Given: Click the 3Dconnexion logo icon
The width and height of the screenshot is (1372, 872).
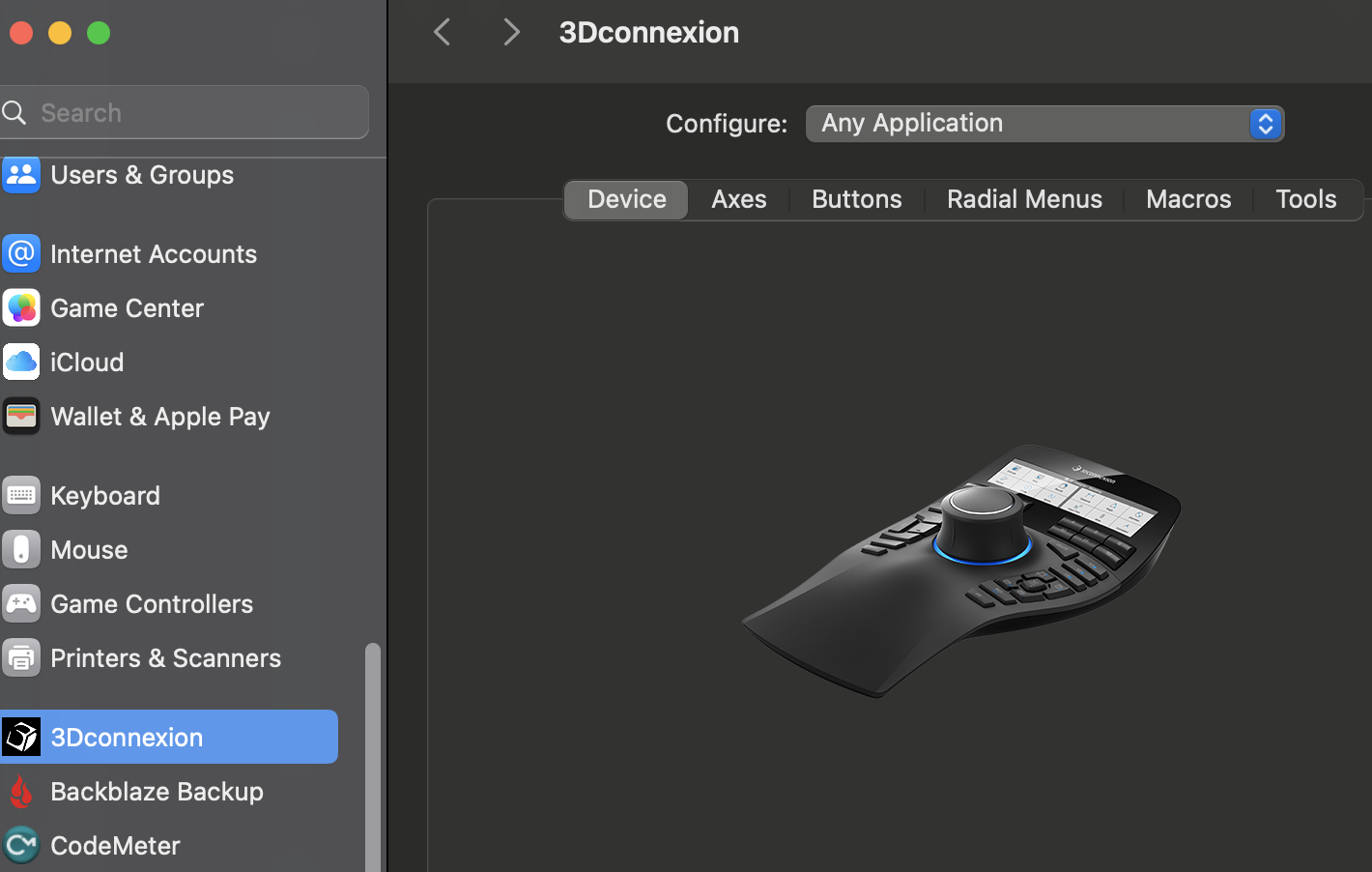Looking at the screenshot, I should (21, 738).
